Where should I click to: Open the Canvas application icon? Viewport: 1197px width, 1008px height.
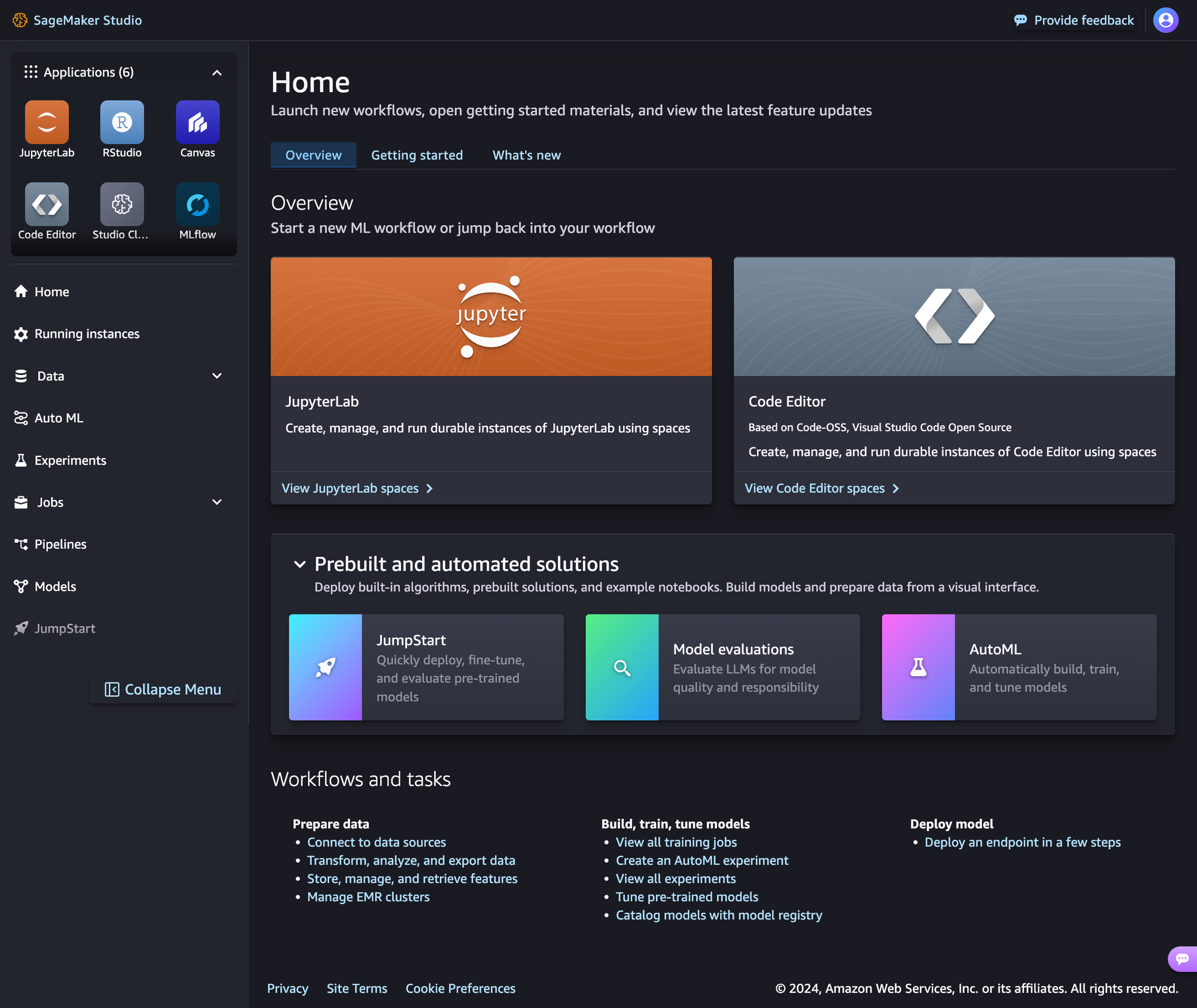198,122
